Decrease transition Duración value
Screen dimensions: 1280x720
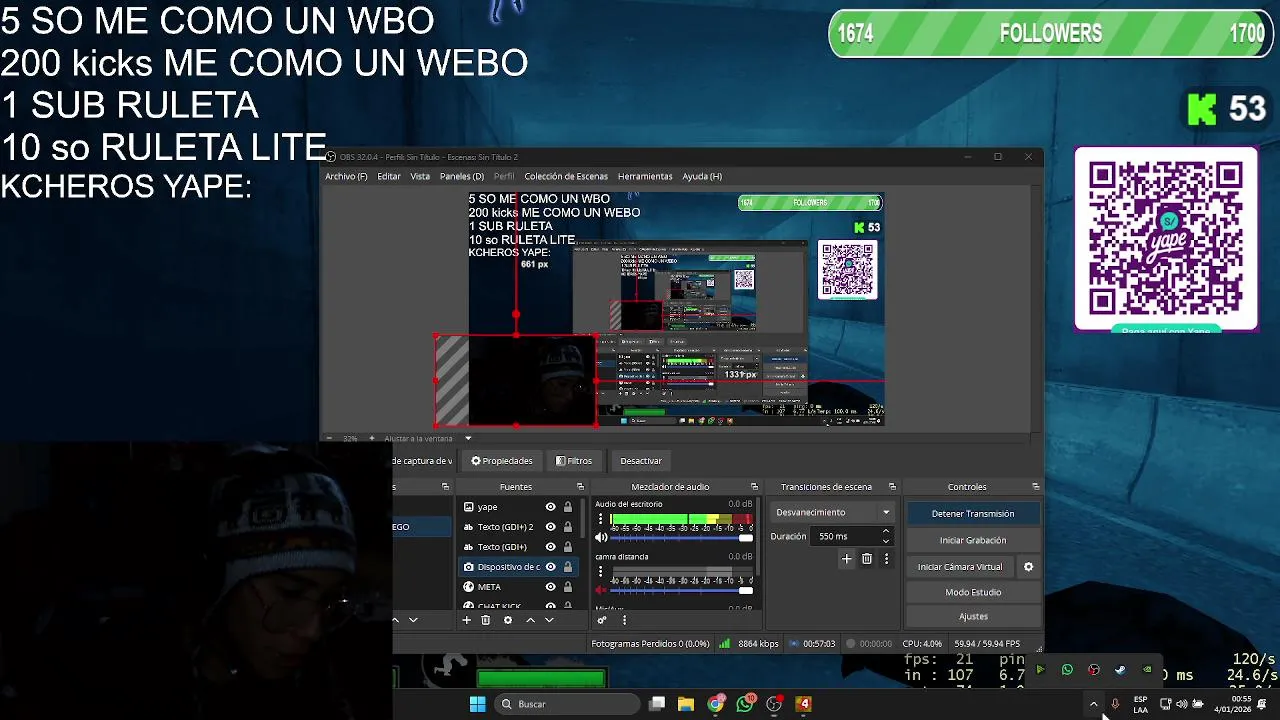pyautogui.click(x=886, y=541)
